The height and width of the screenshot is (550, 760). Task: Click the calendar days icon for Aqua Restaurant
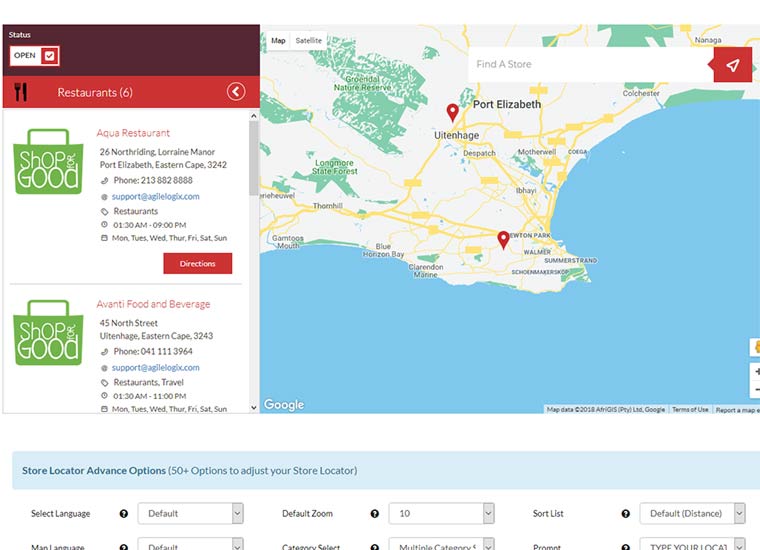pyautogui.click(x=104, y=238)
